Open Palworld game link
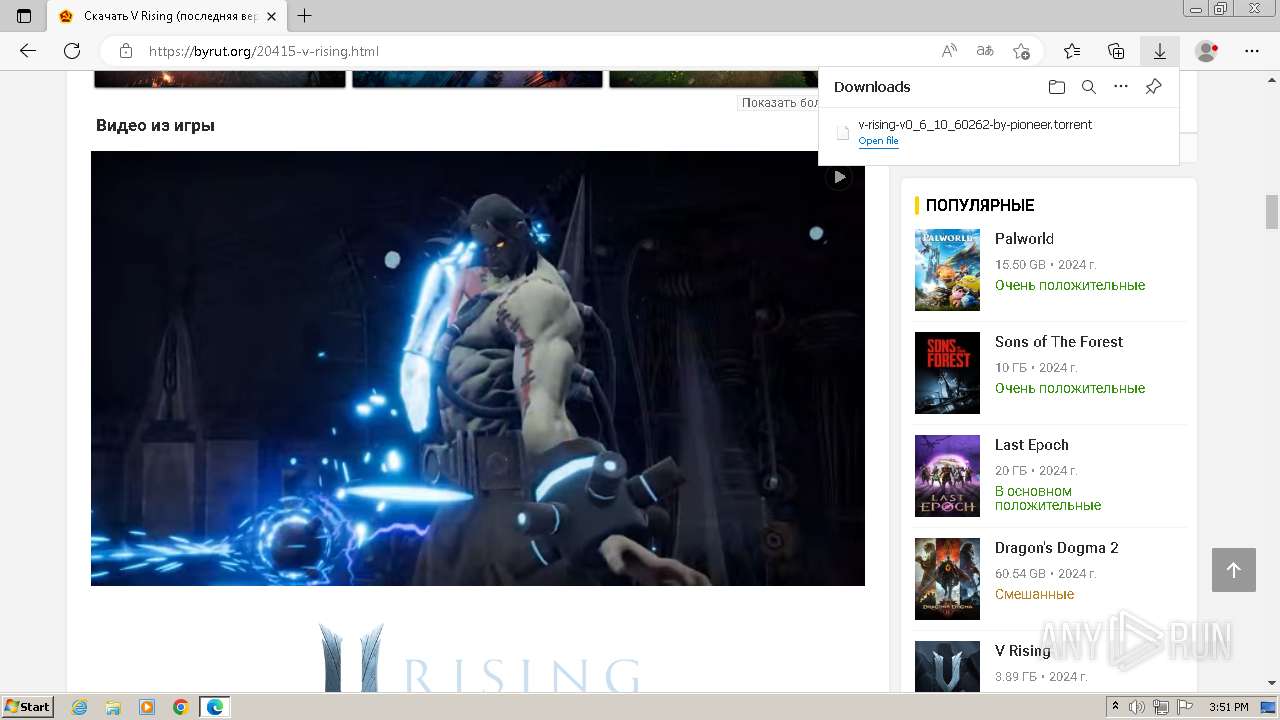Viewport: 1280px width, 720px height. 1024,238
